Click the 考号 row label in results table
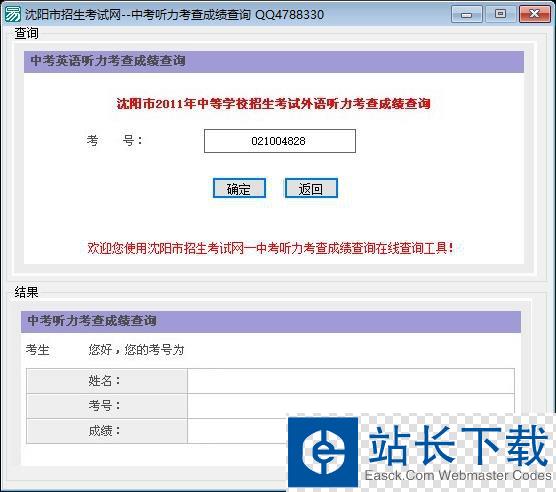 pyautogui.click(x=104, y=406)
